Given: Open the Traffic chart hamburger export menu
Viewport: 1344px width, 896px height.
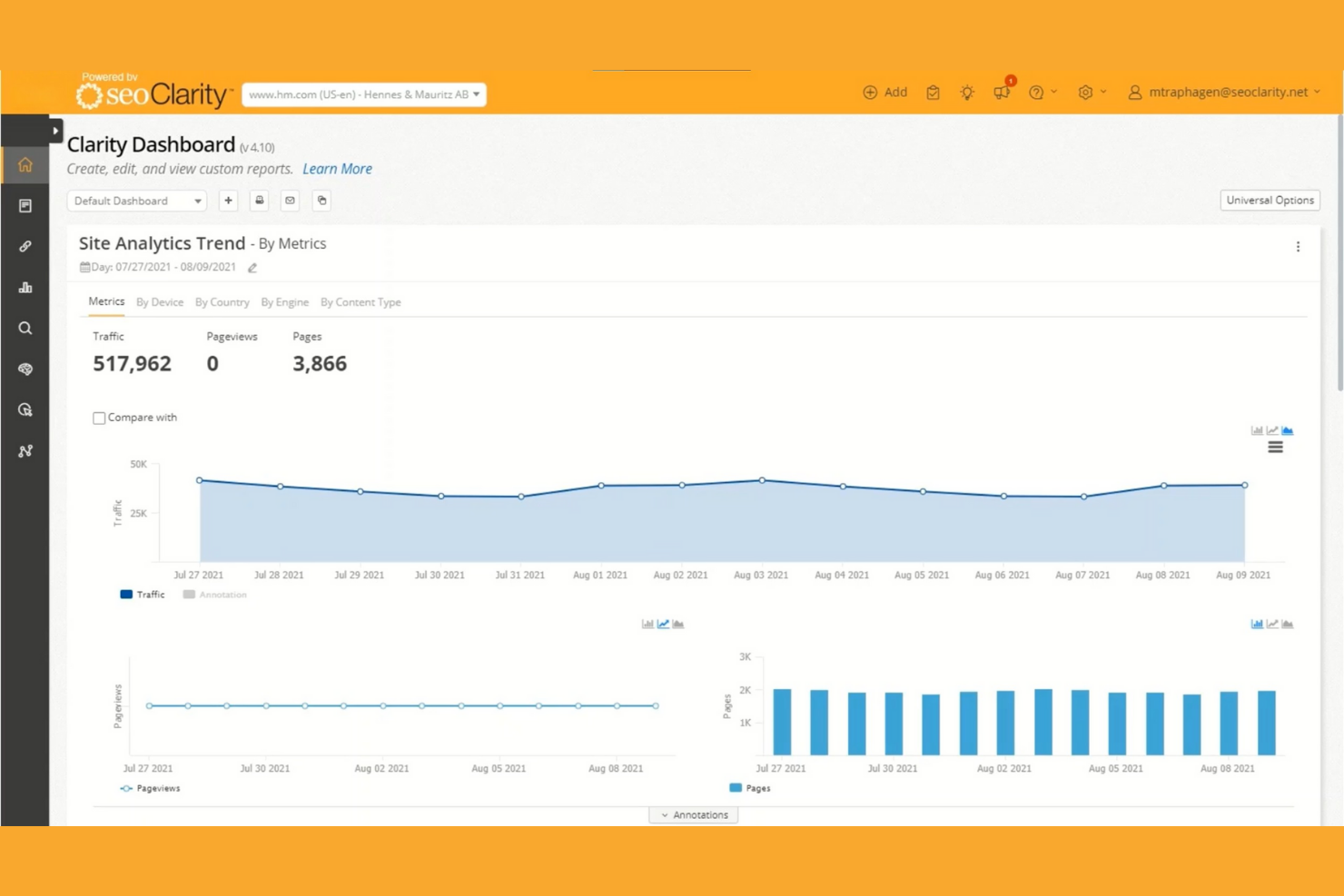Looking at the screenshot, I should pos(1275,447).
